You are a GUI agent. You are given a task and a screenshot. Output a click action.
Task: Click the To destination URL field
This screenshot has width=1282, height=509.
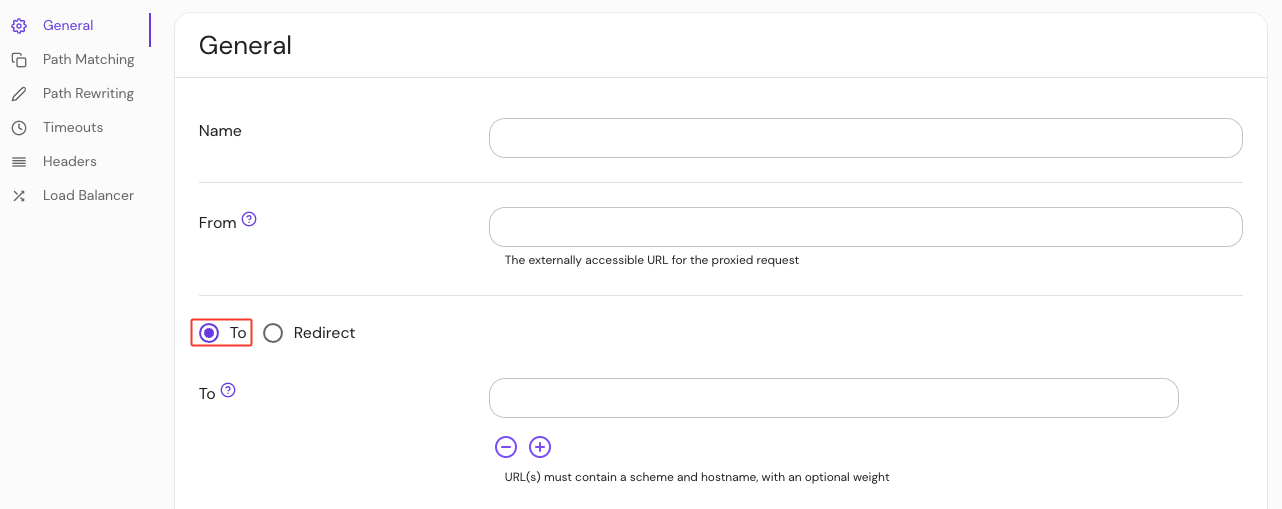tap(833, 398)
